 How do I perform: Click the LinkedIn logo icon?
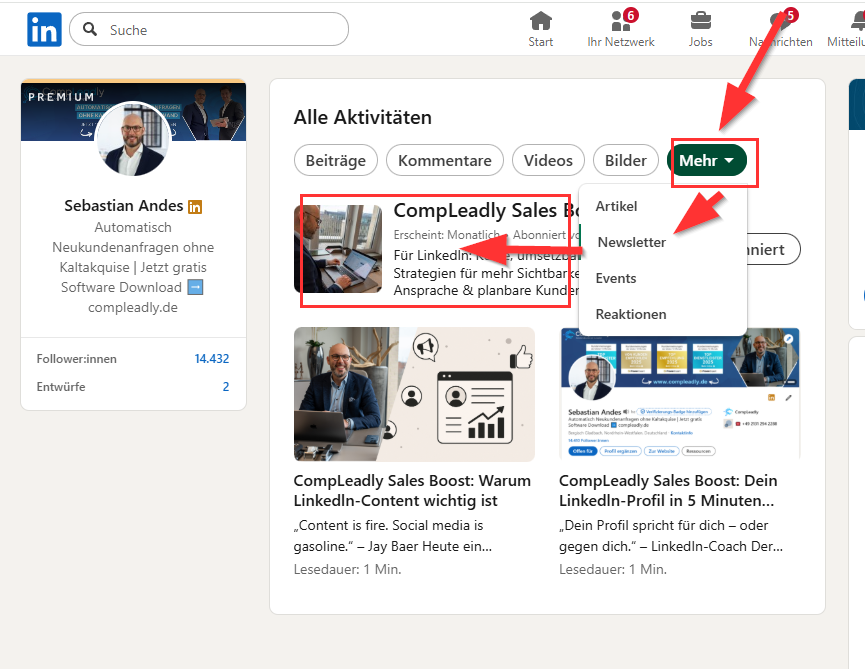click(44, 30)
